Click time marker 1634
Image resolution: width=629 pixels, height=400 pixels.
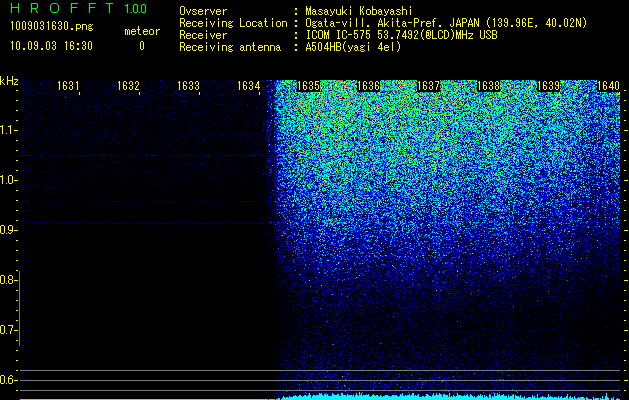[249, 85]
